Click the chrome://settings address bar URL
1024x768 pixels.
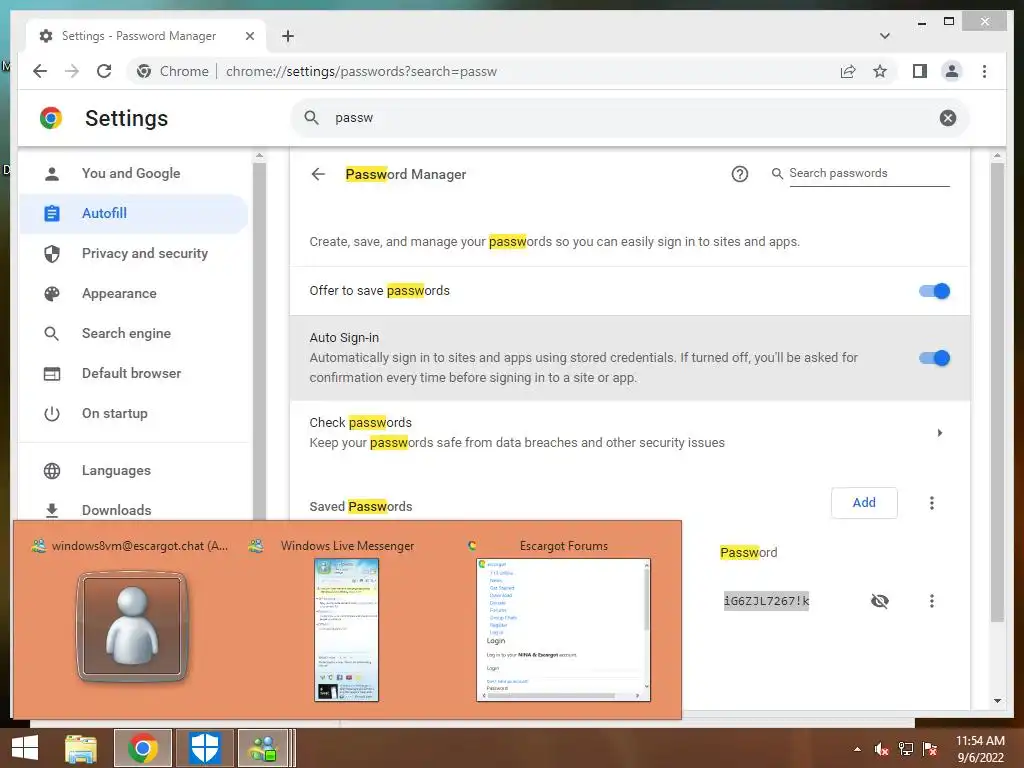tap(361, 71)
